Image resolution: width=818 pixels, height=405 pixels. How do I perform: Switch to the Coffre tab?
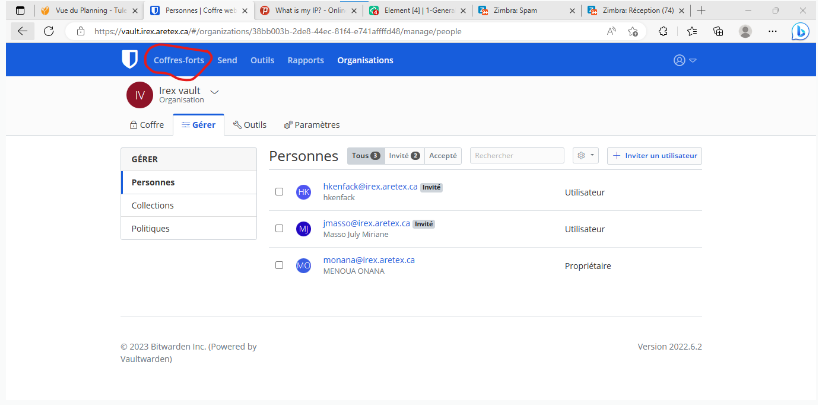(x=147, y=125)
